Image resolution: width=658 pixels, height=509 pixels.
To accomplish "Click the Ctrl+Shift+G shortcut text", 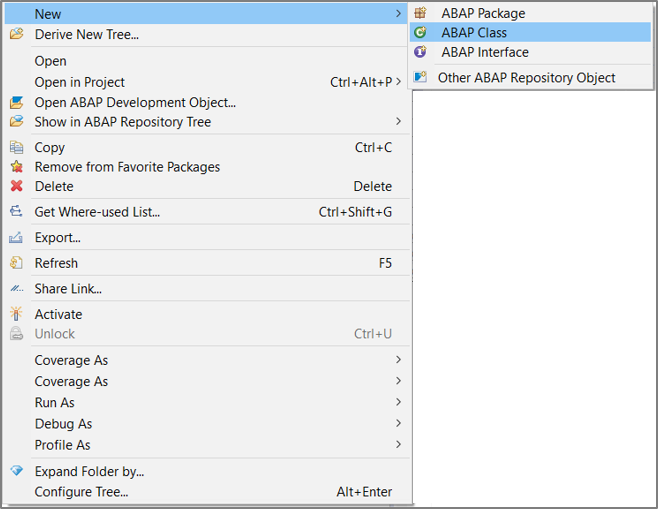I will 355,212.
